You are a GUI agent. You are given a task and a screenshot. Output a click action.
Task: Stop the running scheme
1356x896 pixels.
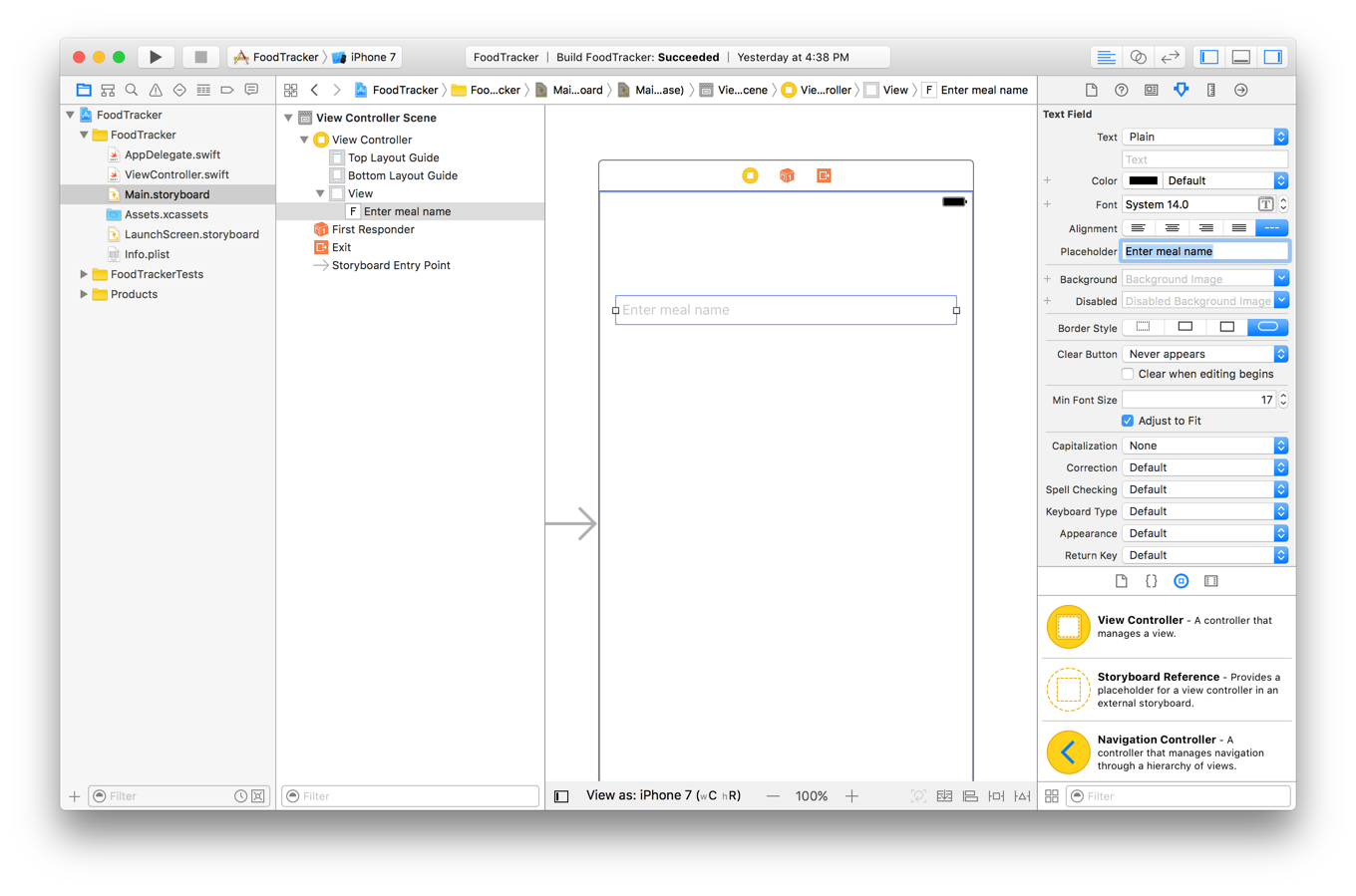point(200,57)
